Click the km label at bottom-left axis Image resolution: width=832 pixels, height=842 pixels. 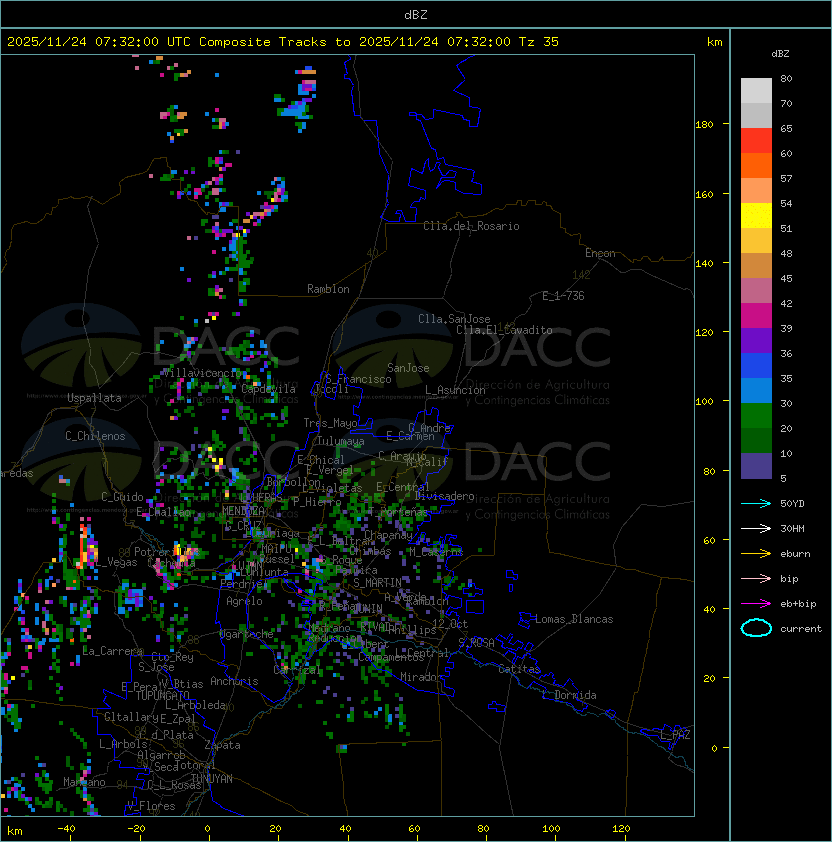[15, 831]
